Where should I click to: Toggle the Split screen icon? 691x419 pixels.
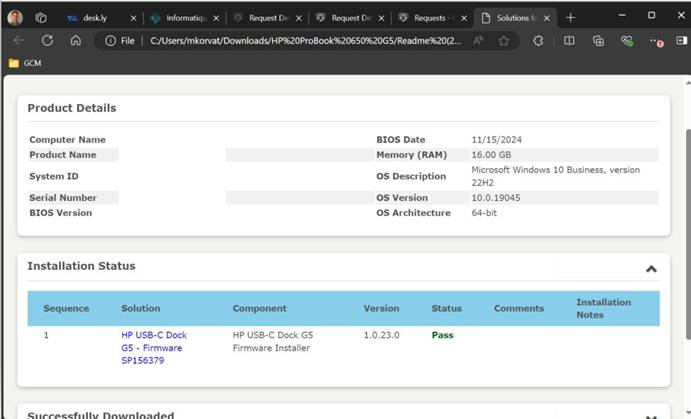pyautogui.click(x=569, y=41)
